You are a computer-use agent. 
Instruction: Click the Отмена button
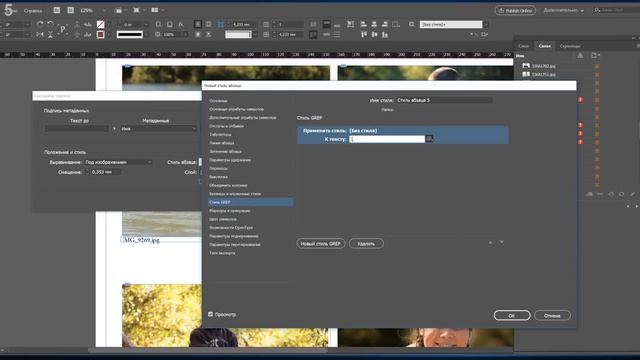(552, 316)
